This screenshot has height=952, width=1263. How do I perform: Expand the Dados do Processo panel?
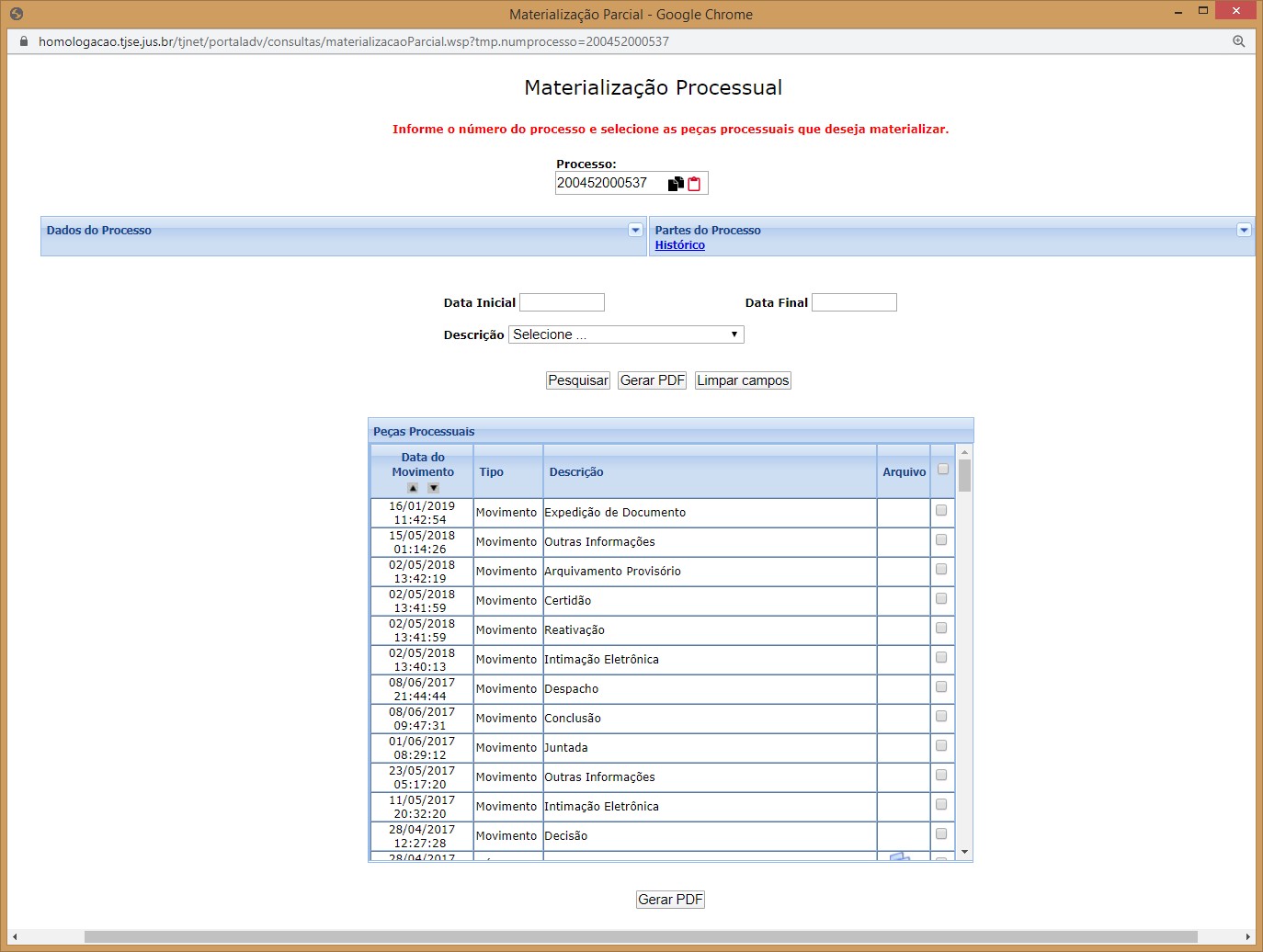pyautogui.click(x=635, y=230)
